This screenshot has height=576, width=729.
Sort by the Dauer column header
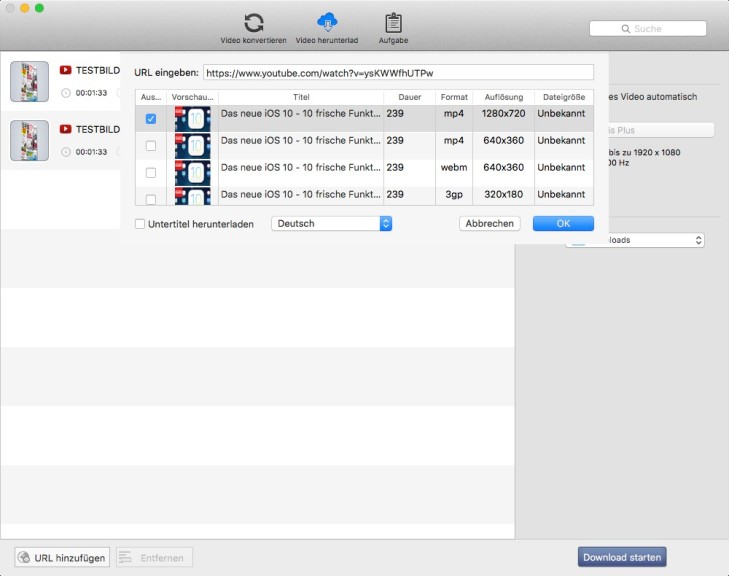pyautogui.click(x=410, y=97)
